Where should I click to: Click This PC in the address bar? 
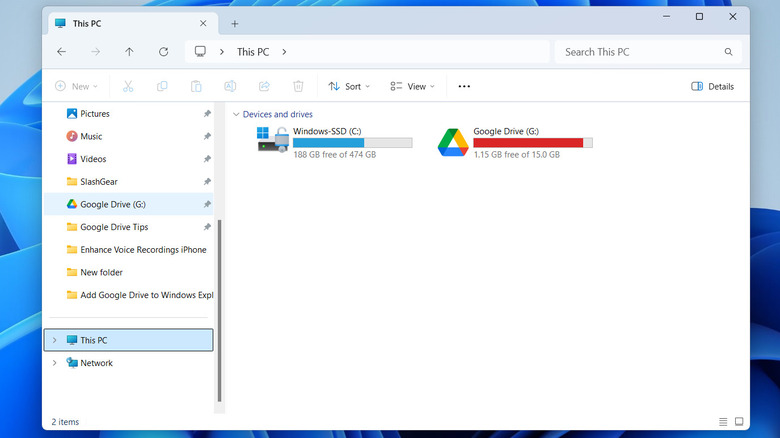(253, 52)
